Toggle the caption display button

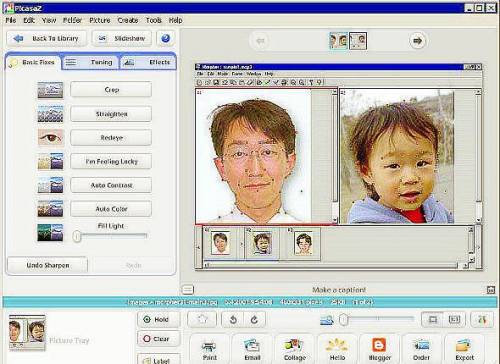pyautogui.click(x=188, y=290)
